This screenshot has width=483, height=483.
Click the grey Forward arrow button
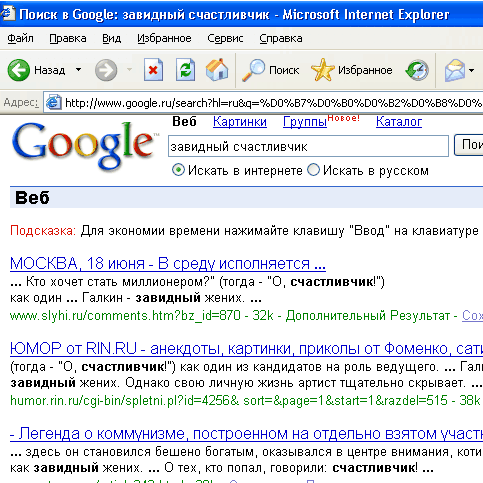[x=106, y=70]
